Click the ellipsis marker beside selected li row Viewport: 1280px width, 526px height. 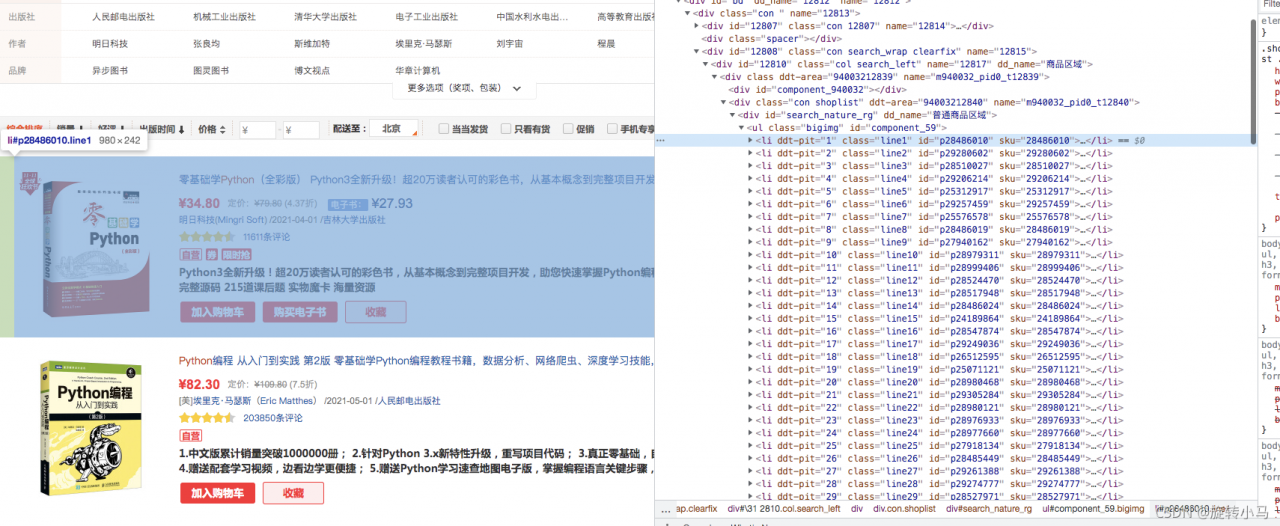coord(660,141)
